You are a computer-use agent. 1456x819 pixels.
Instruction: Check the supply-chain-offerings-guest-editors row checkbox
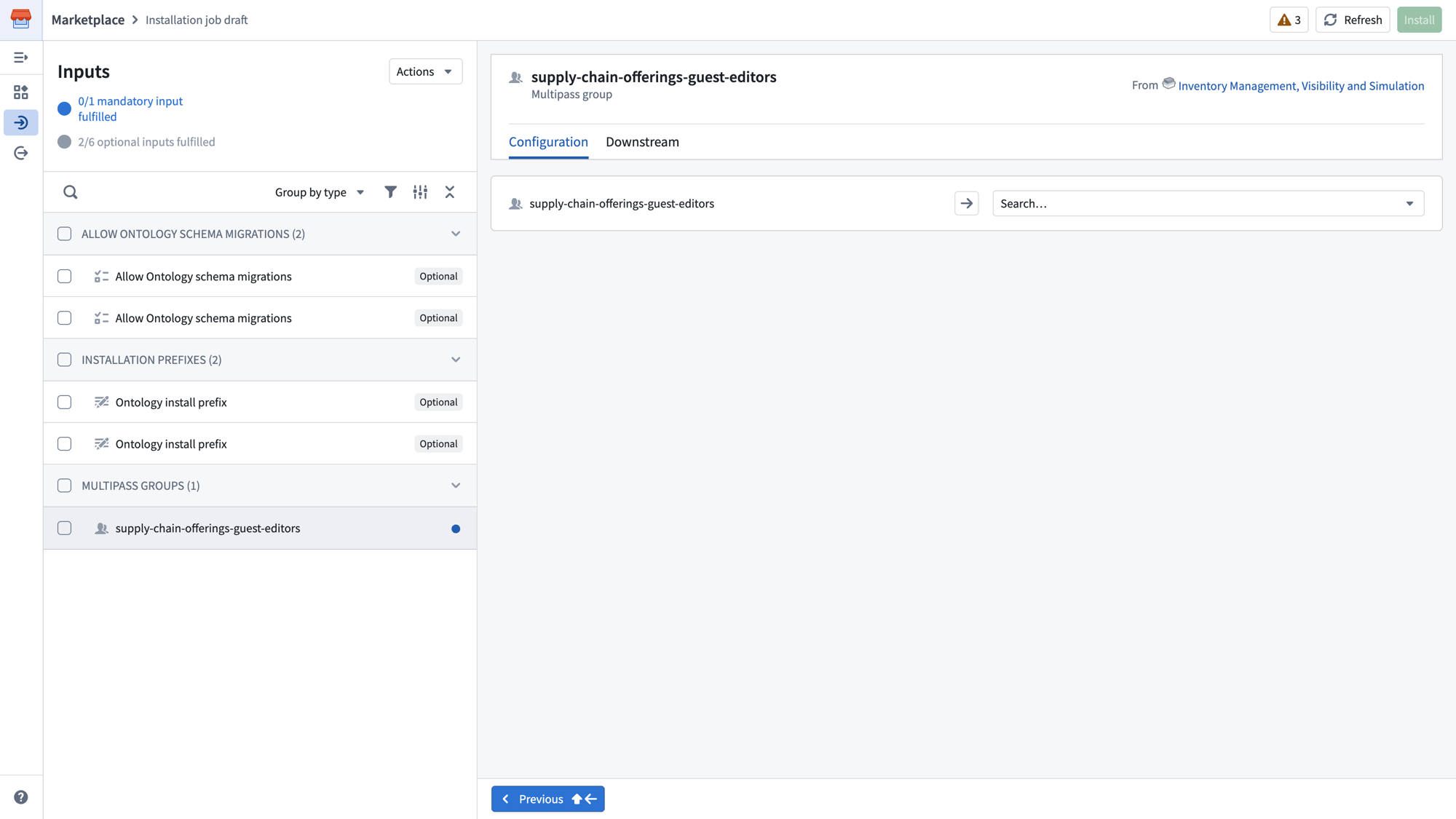(65, 528)
